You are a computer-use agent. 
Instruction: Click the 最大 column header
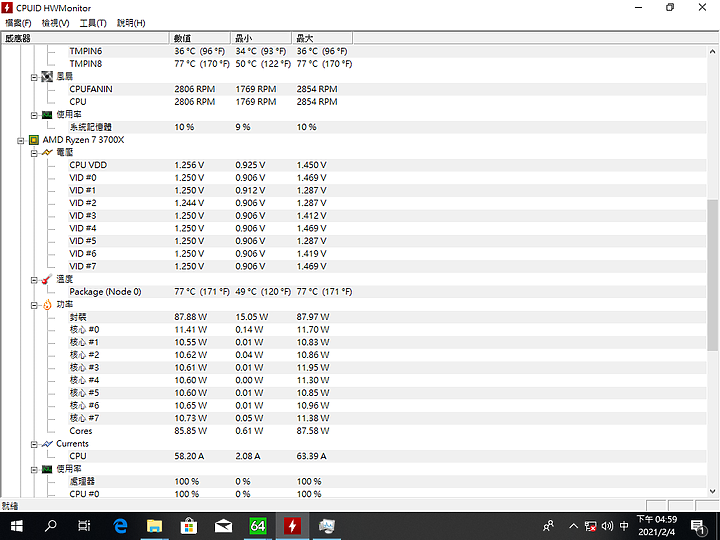click(322, 38)
